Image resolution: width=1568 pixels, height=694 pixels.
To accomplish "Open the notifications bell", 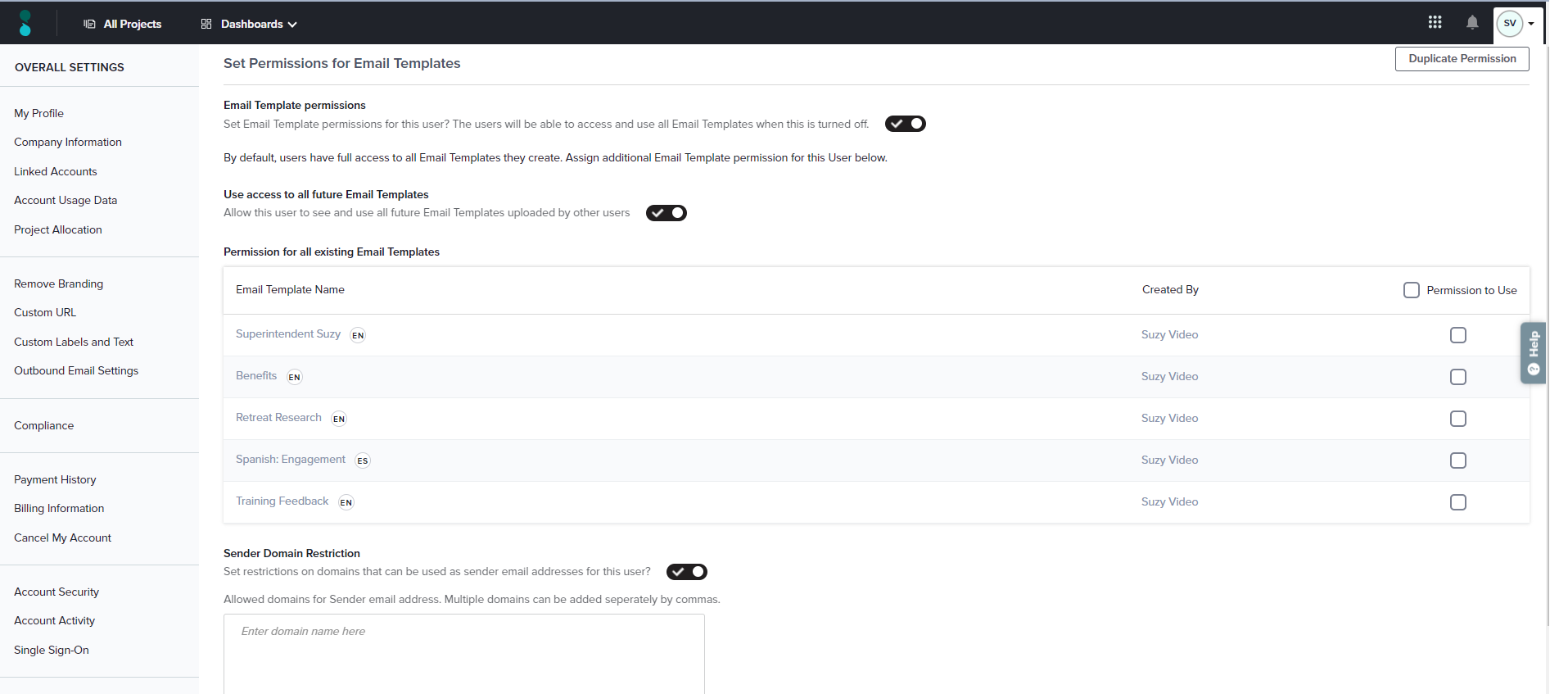I will pos(1472,23).
